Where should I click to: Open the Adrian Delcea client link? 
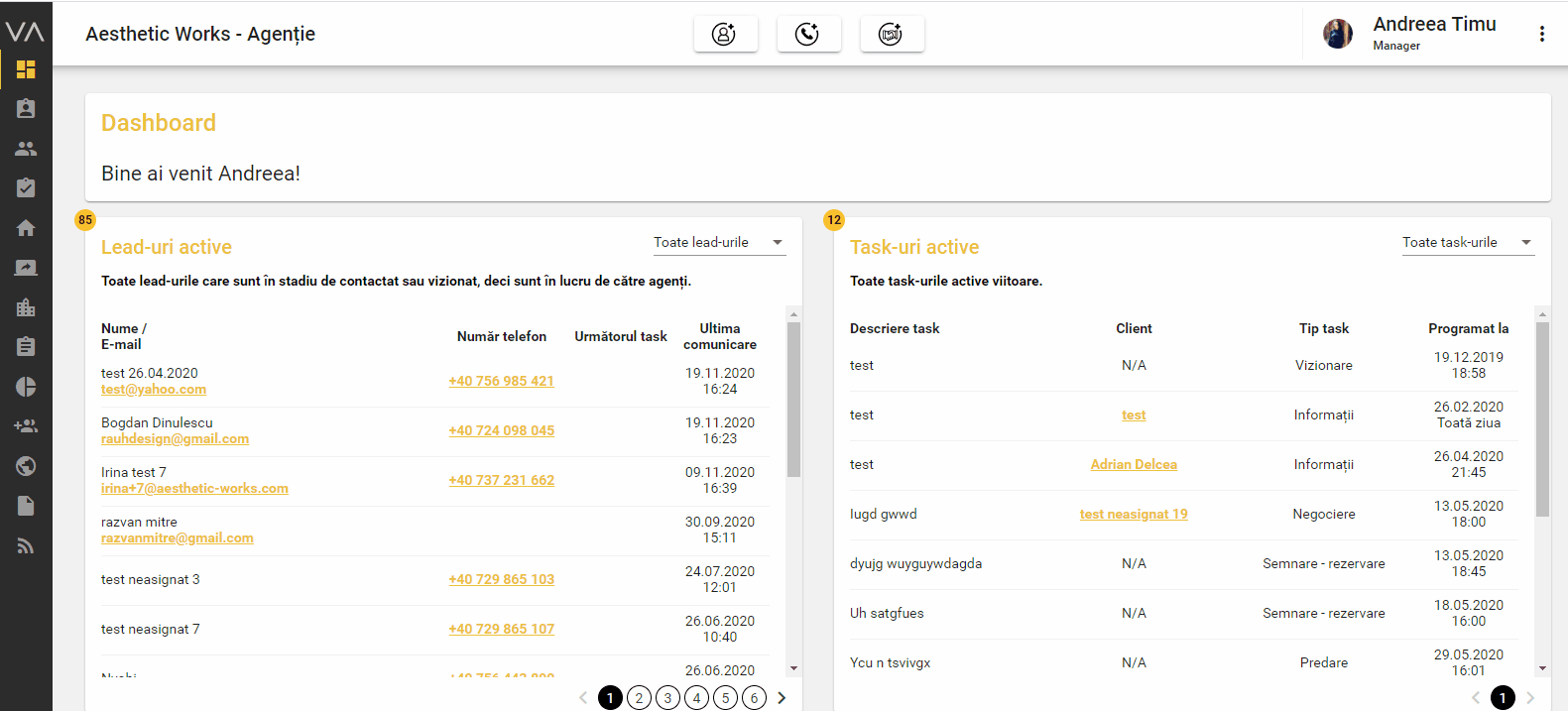coord(1134,465)
